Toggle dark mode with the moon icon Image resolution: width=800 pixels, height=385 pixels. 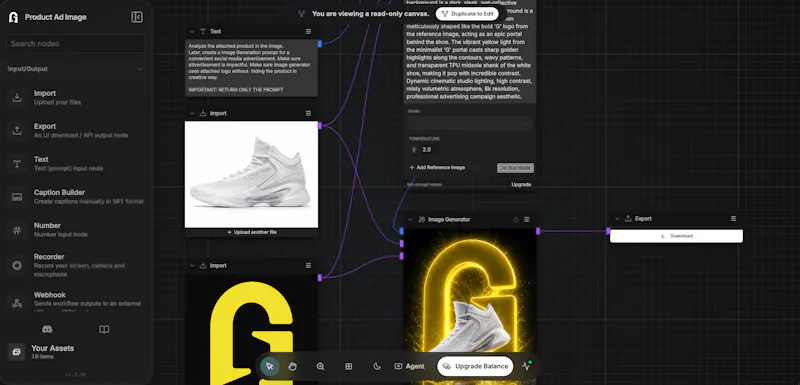[x=377, y=366]
